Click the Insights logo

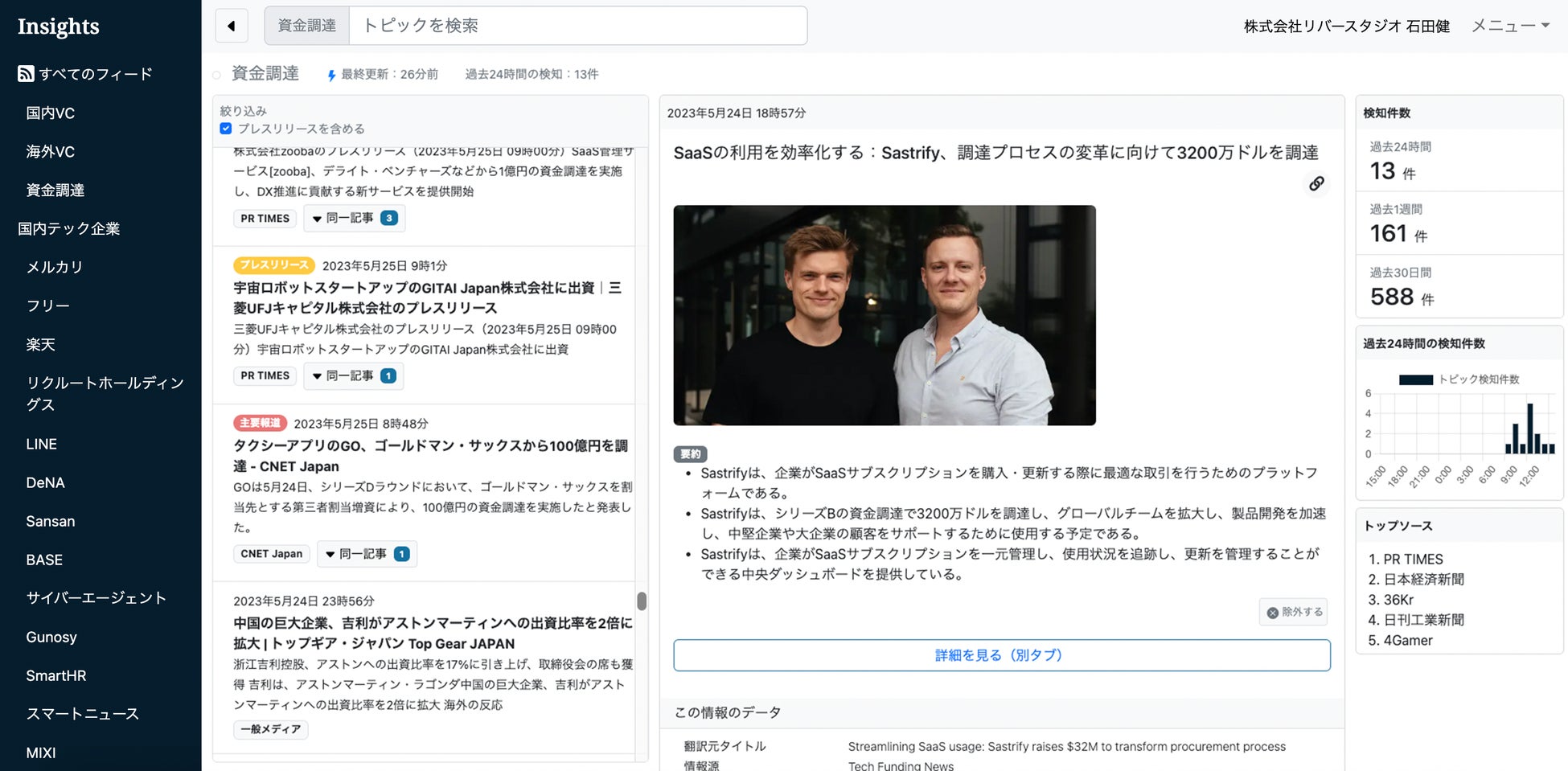(x=59, y=27)
